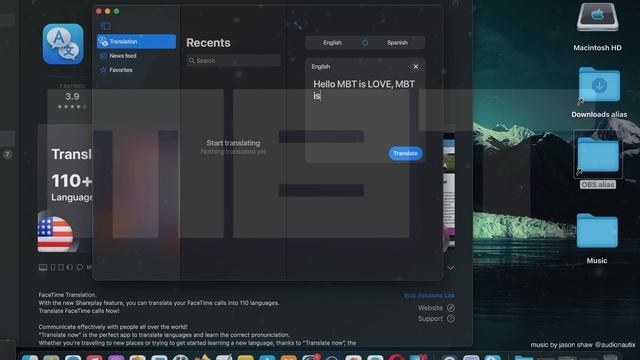Image resolution: width=640 pixels, height=360 pixels.
Task: Open the Web Solutions Ltd developer link
Action: 429,296
